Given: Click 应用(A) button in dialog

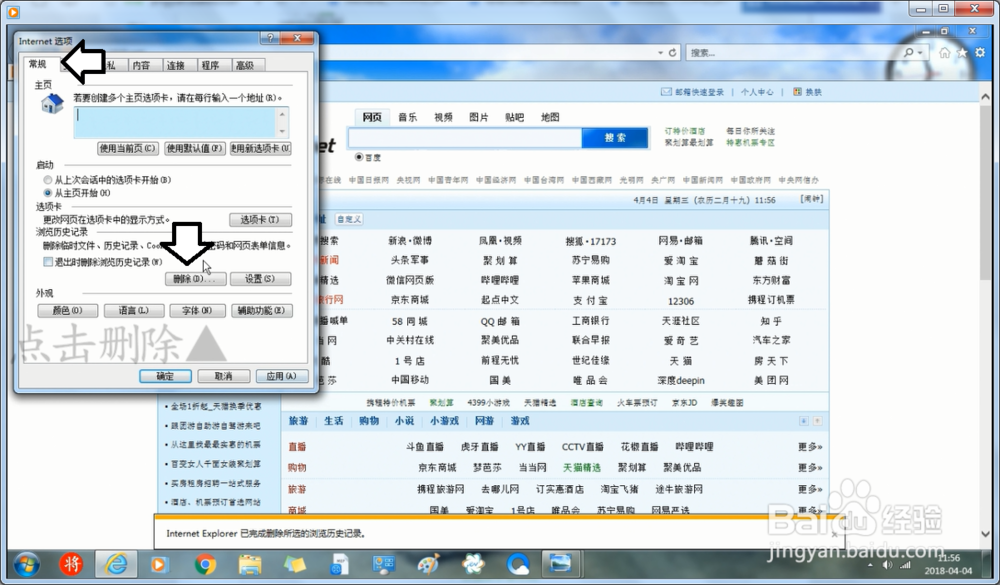Looking at the screenshot, I should [x=282, y=376].
